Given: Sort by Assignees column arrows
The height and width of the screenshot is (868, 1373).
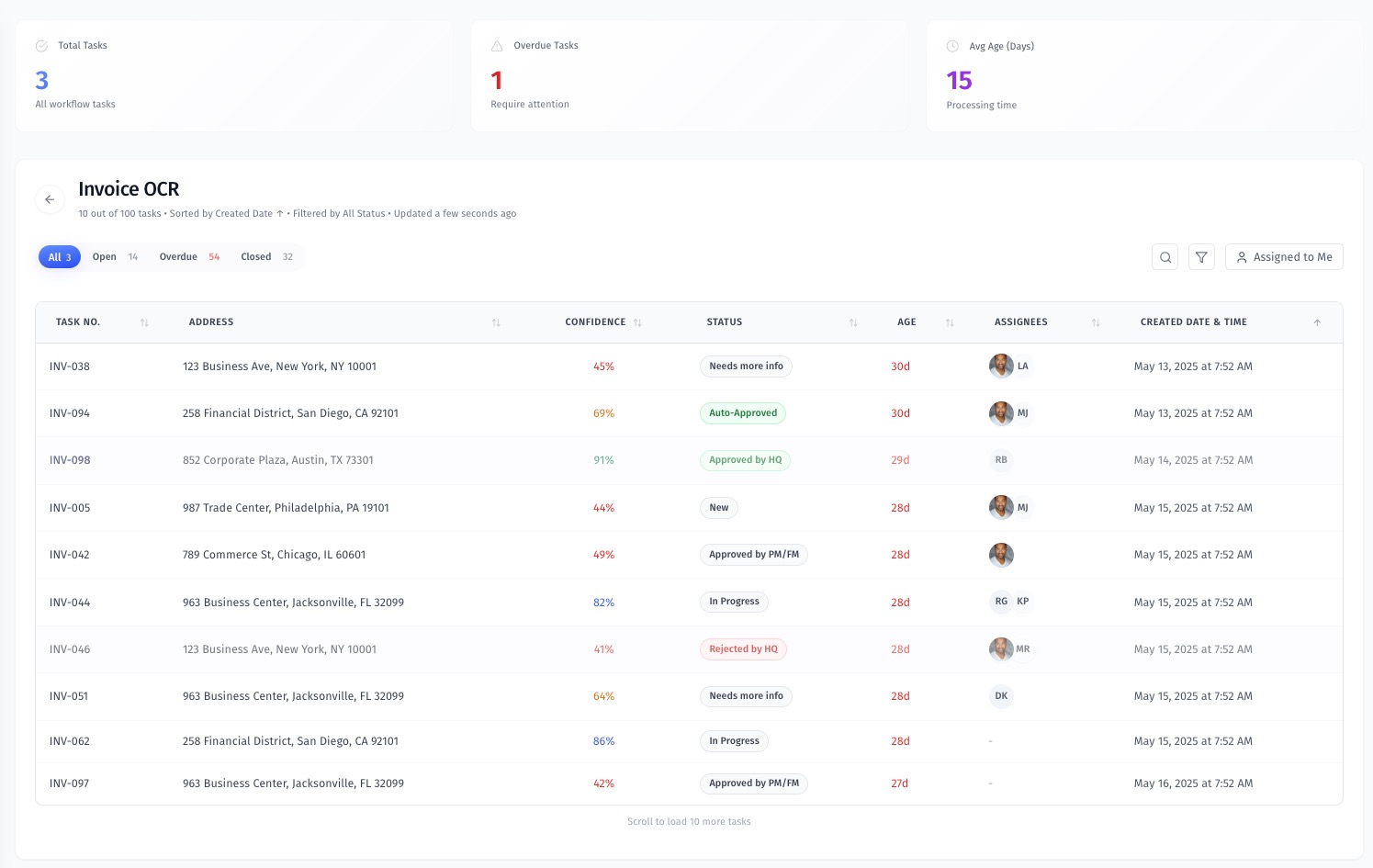Looking at the screenshot, I should click(x=1096, y=322).
